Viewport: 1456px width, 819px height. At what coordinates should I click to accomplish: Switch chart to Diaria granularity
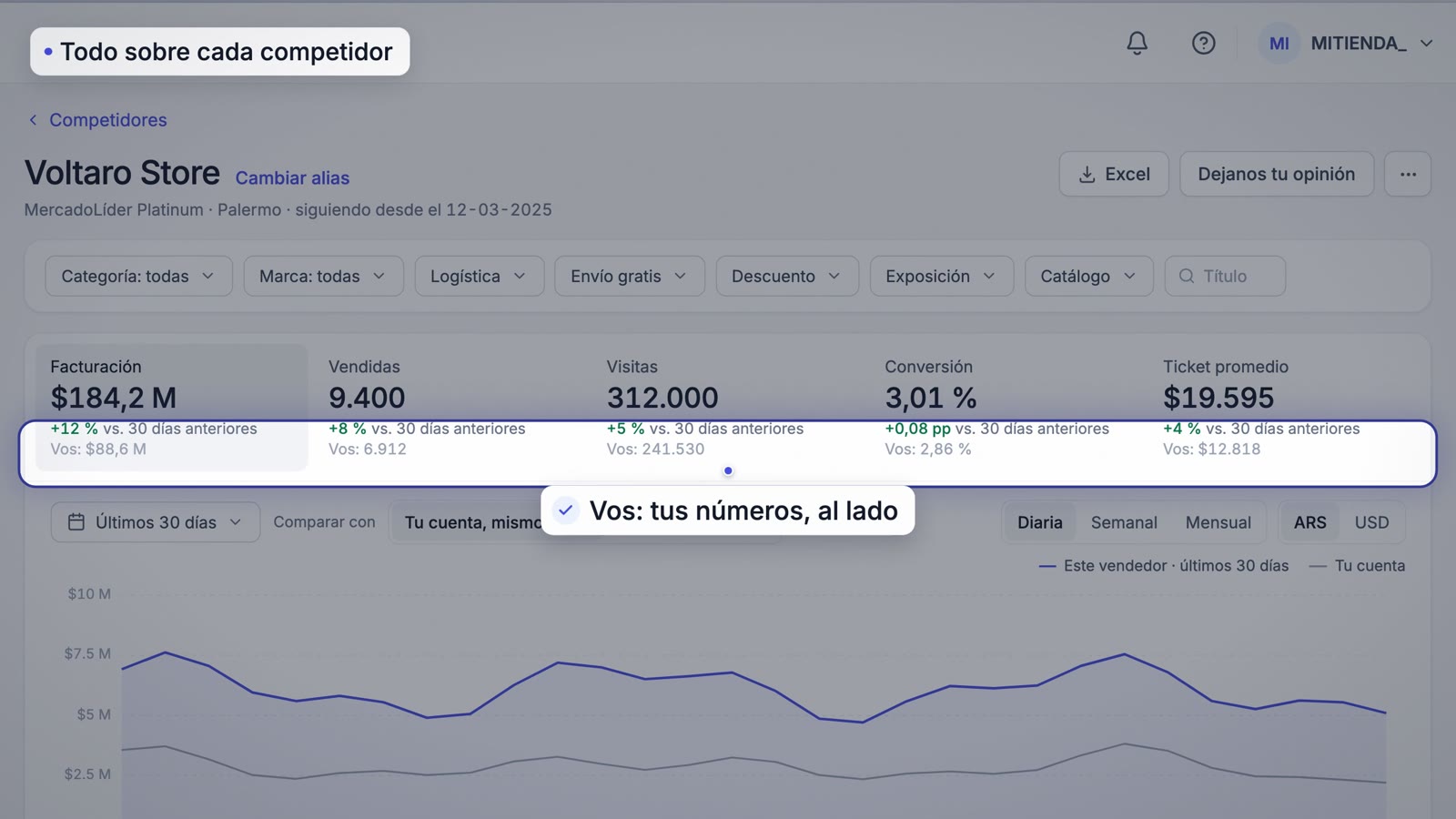click(x=1039, y=522)
